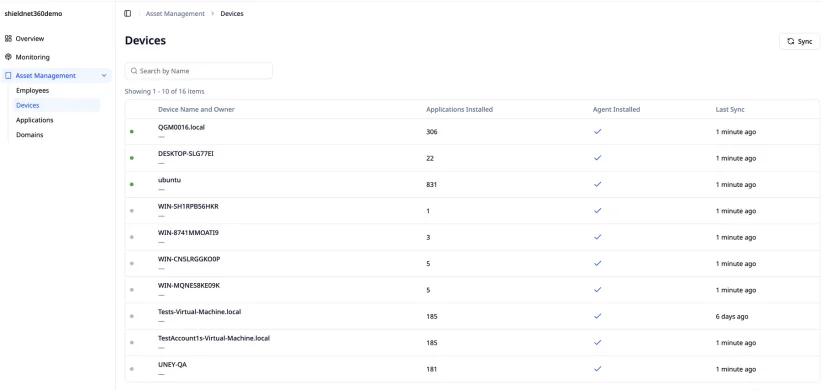This screenshot has height=390, width=822.
Task: Open the Domains submenu item
Action: click(29, 135)
